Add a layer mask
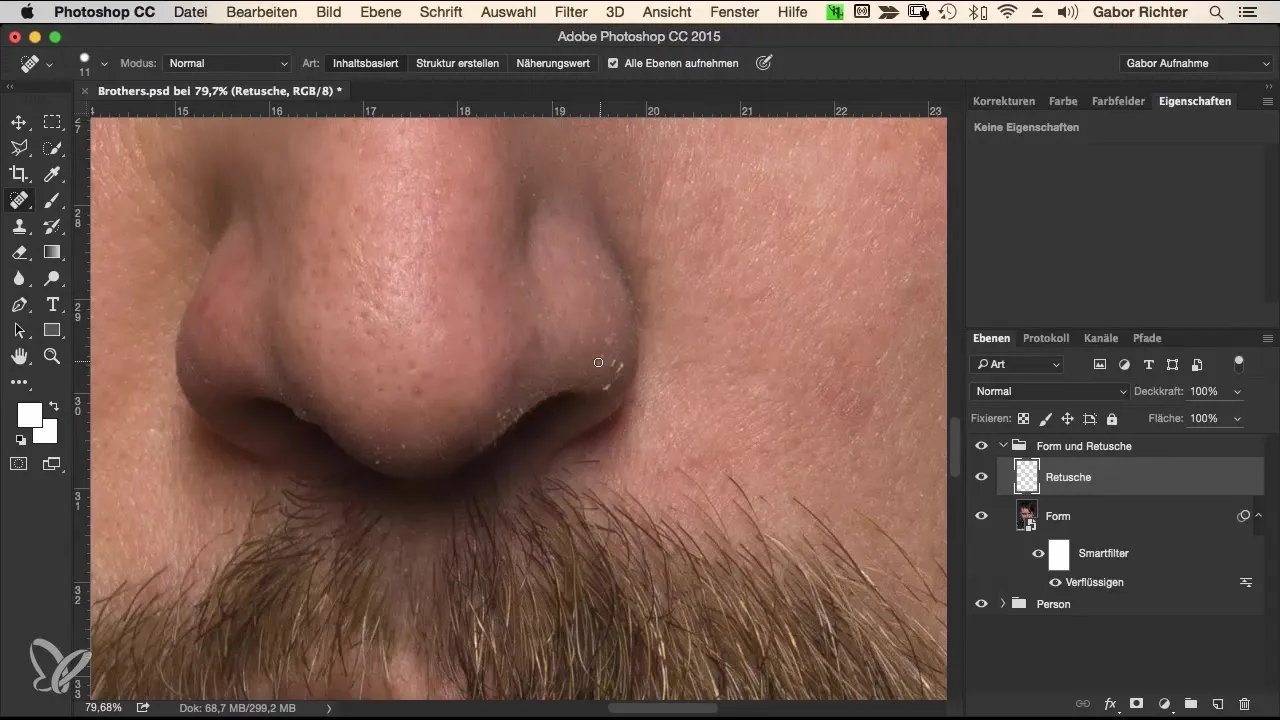The height and width of the screenshot is (720, 1280). [x=1137, y=704]
